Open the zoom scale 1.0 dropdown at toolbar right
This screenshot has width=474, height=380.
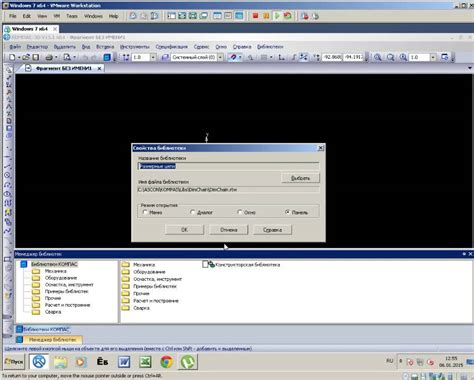coord(433,57)
